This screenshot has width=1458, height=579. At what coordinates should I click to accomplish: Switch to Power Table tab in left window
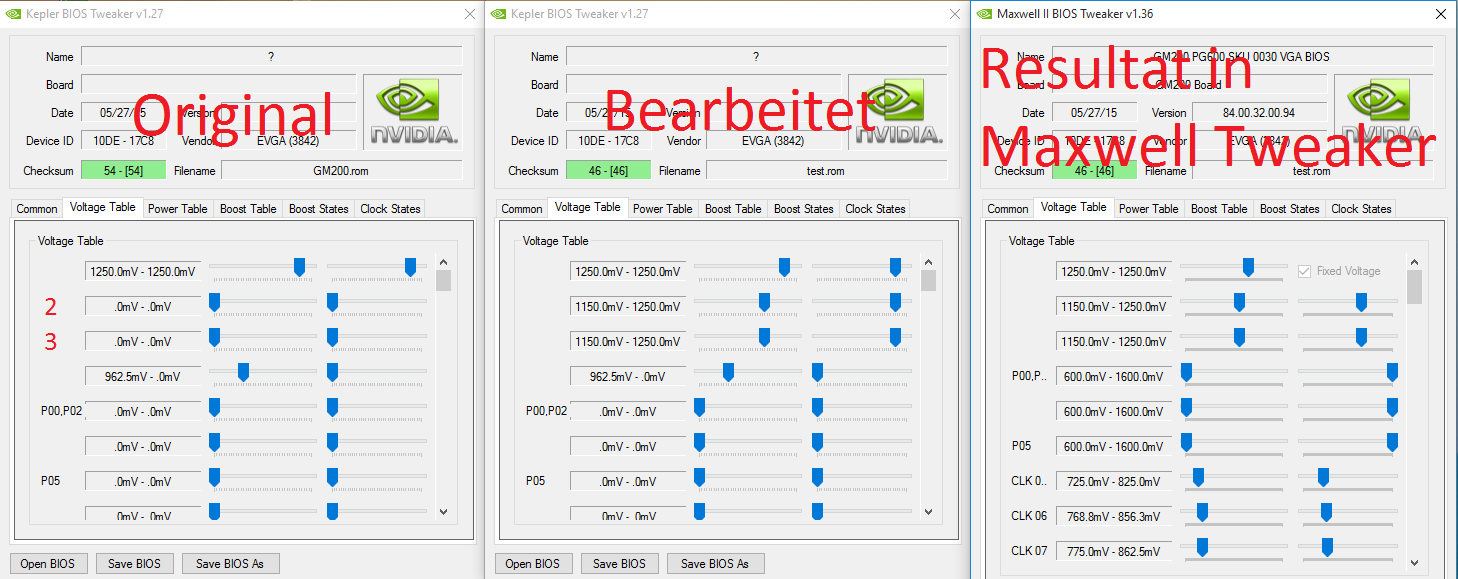(x=178, y=208)
